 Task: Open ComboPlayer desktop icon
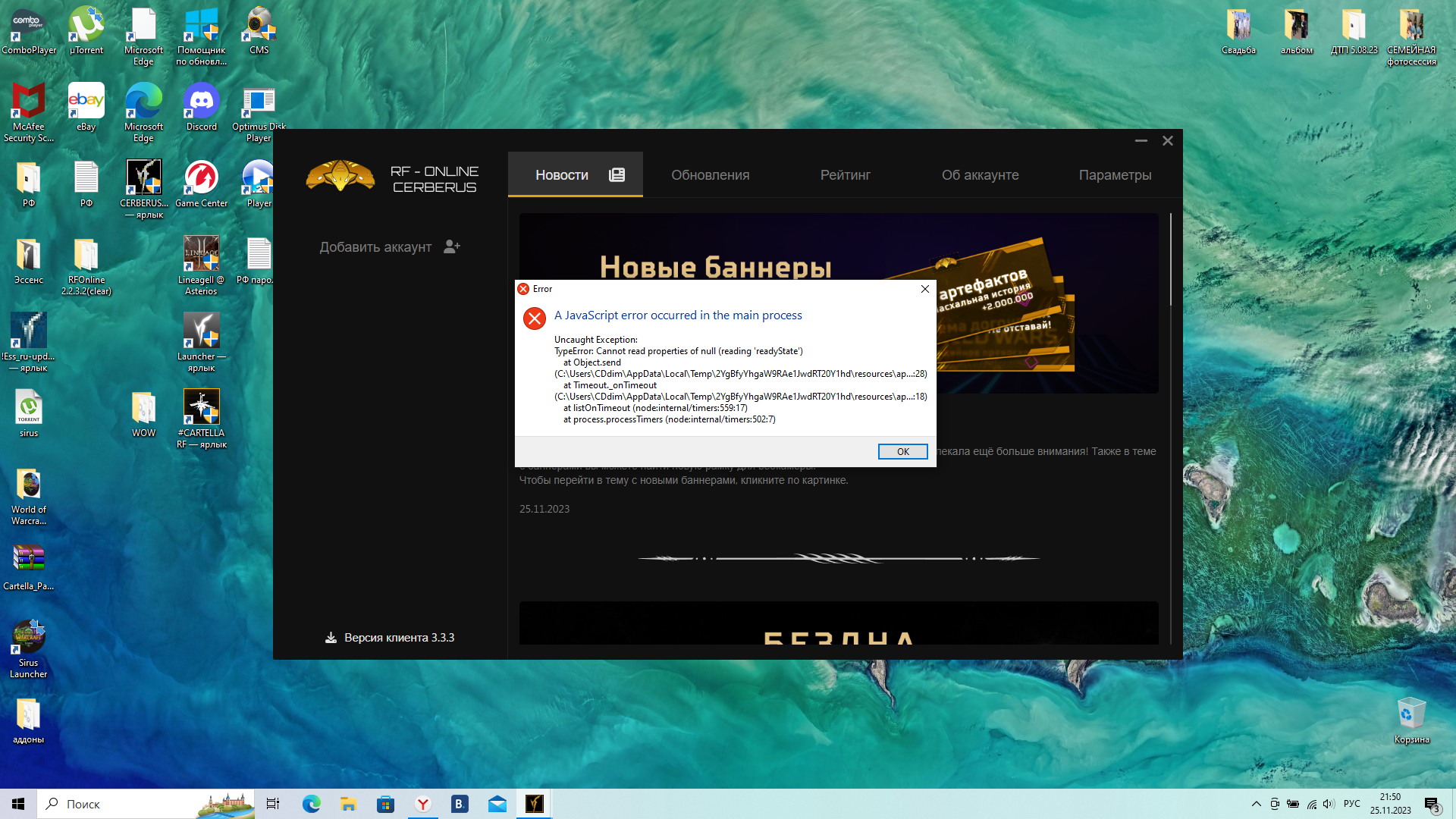pos(29,31)
